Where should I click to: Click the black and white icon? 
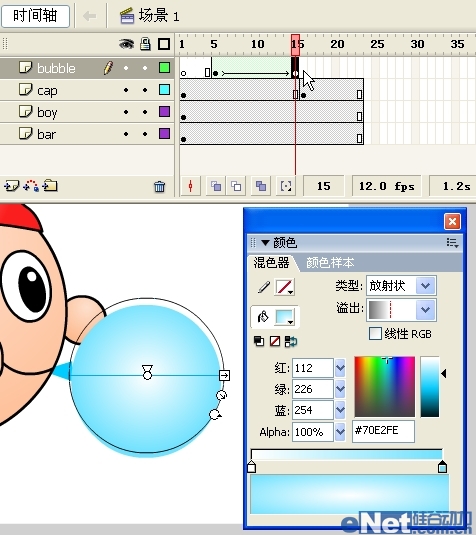click(259, 341)
